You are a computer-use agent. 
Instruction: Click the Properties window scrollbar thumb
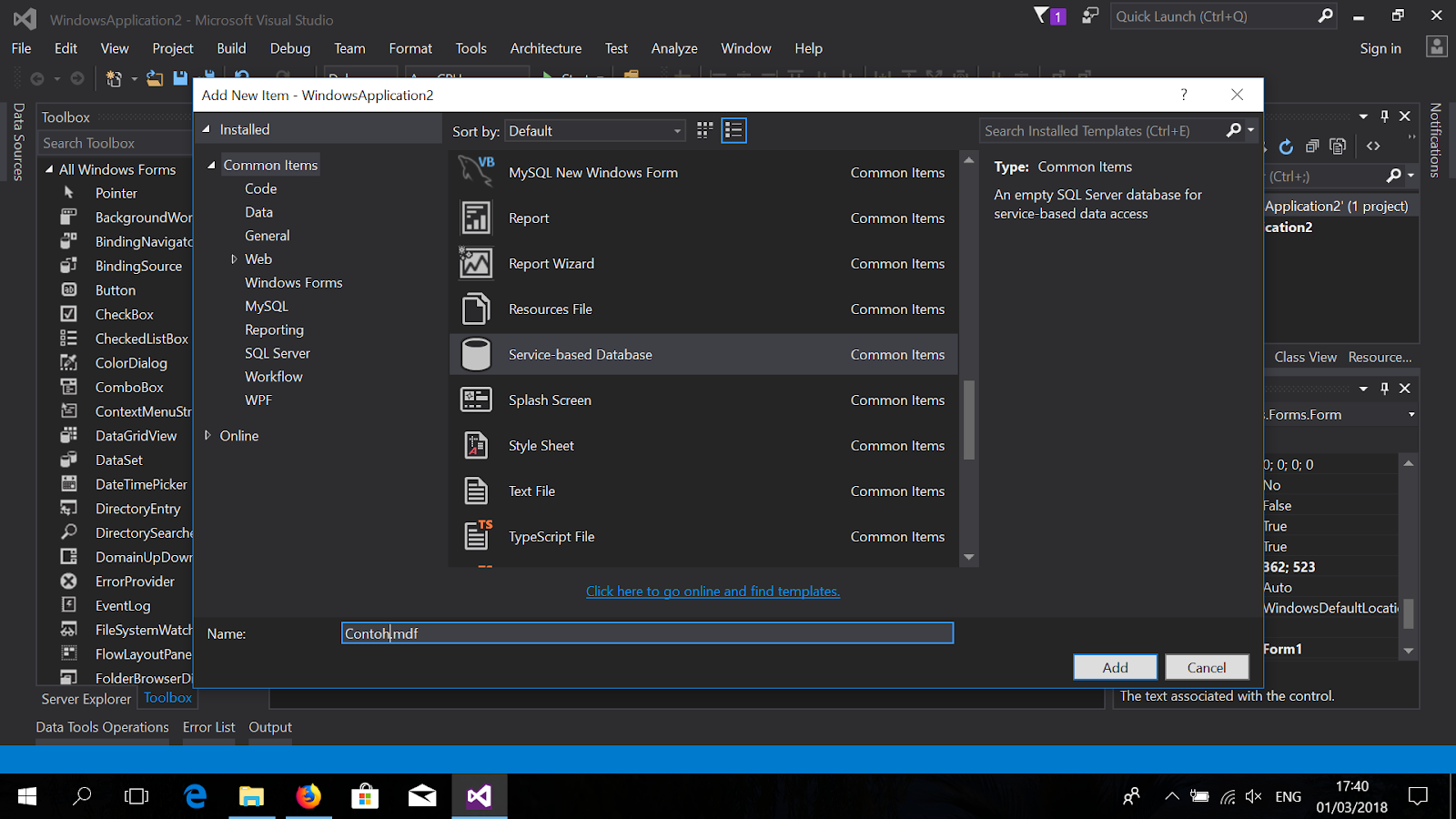coord(1408,614)
